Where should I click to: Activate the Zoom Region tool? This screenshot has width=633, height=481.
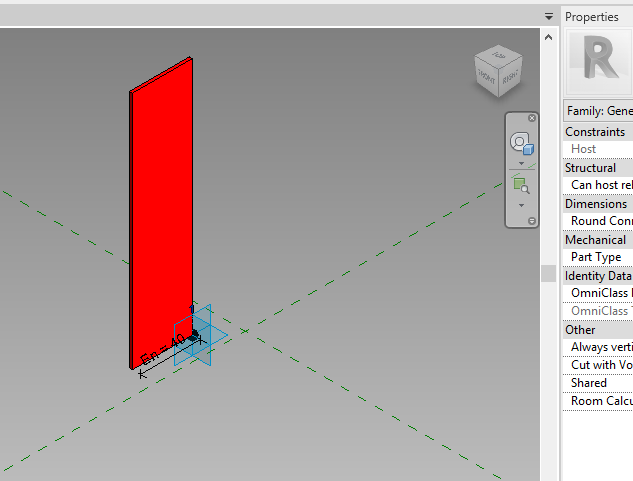coord(522,186)
